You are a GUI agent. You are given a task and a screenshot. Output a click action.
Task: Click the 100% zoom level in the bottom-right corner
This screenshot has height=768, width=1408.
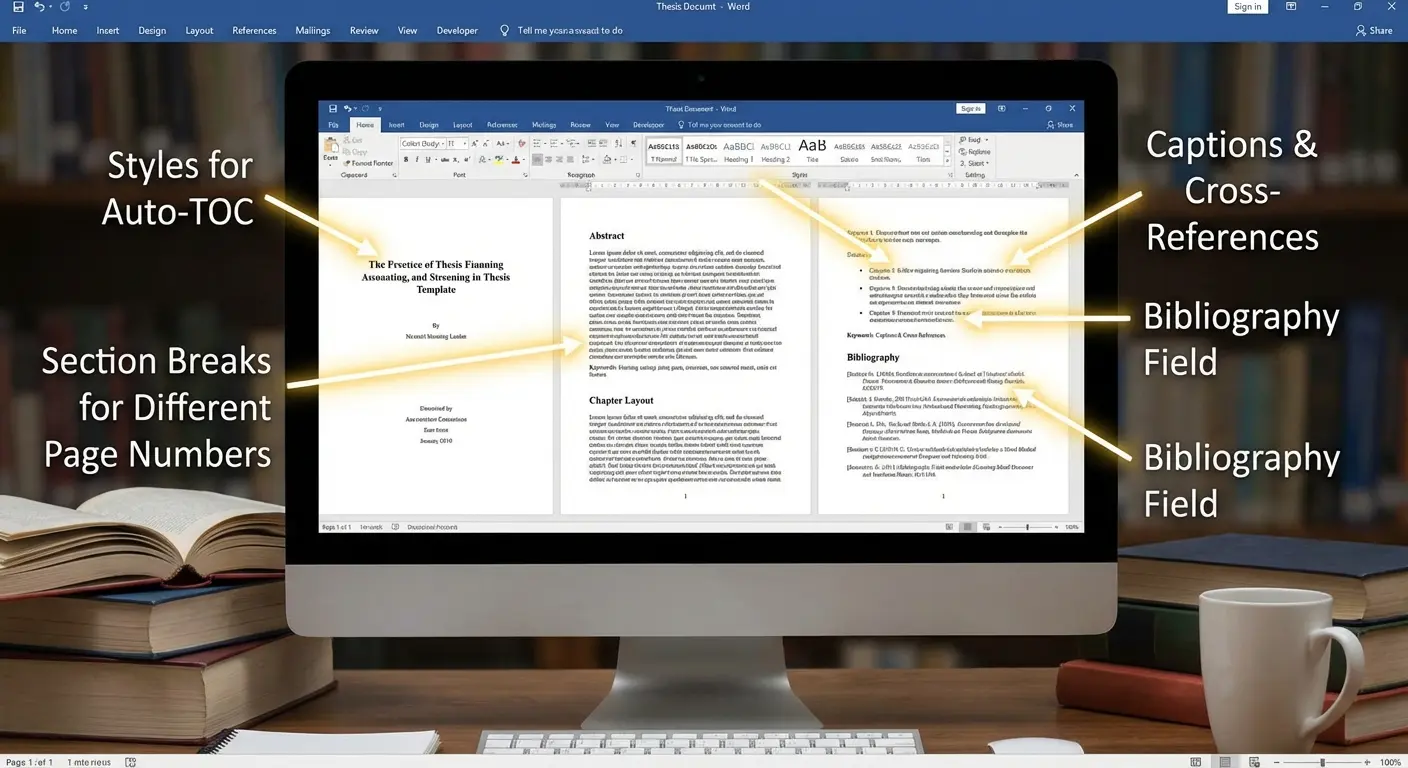[x=1391, y=762]
